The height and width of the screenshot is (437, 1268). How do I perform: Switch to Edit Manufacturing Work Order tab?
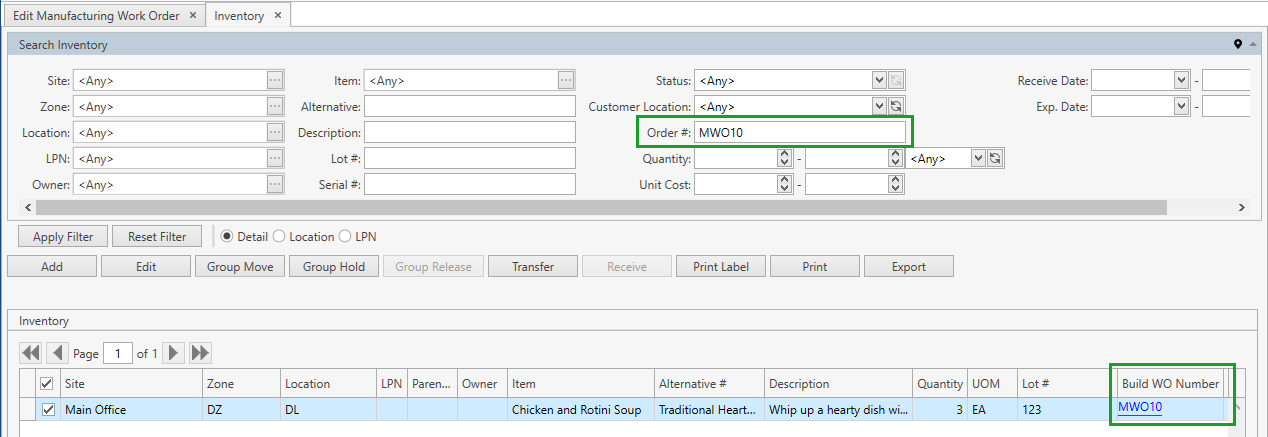tap(96, 16)
